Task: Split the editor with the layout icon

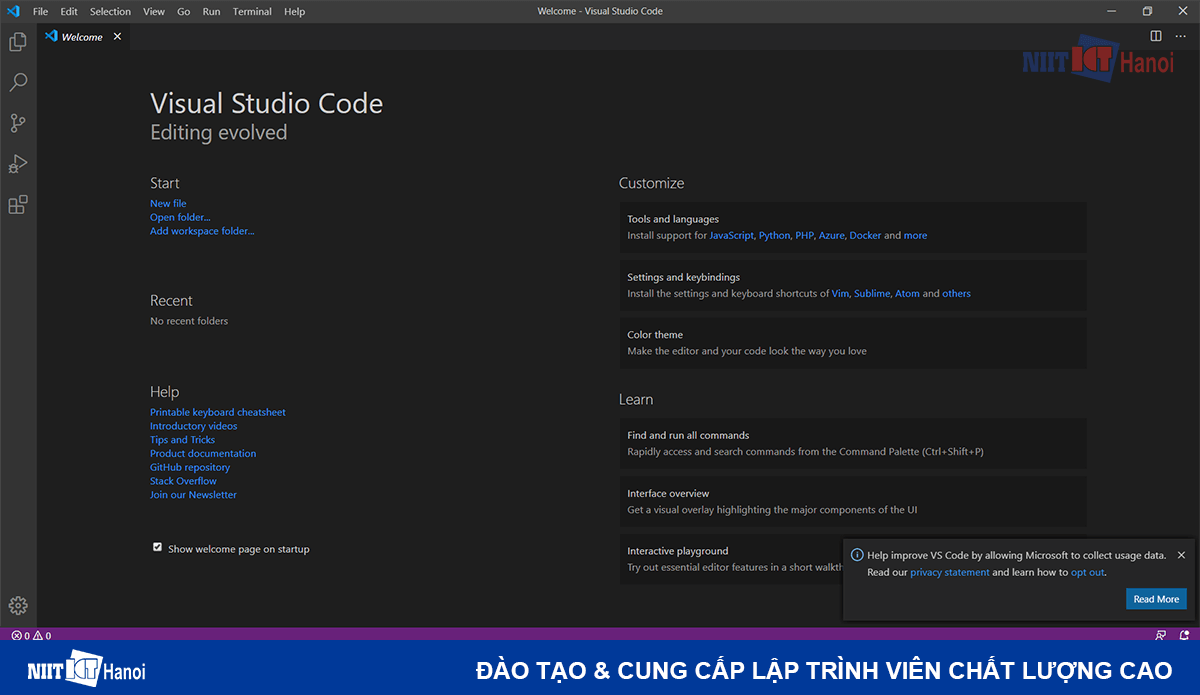Action: [1155, 35]
